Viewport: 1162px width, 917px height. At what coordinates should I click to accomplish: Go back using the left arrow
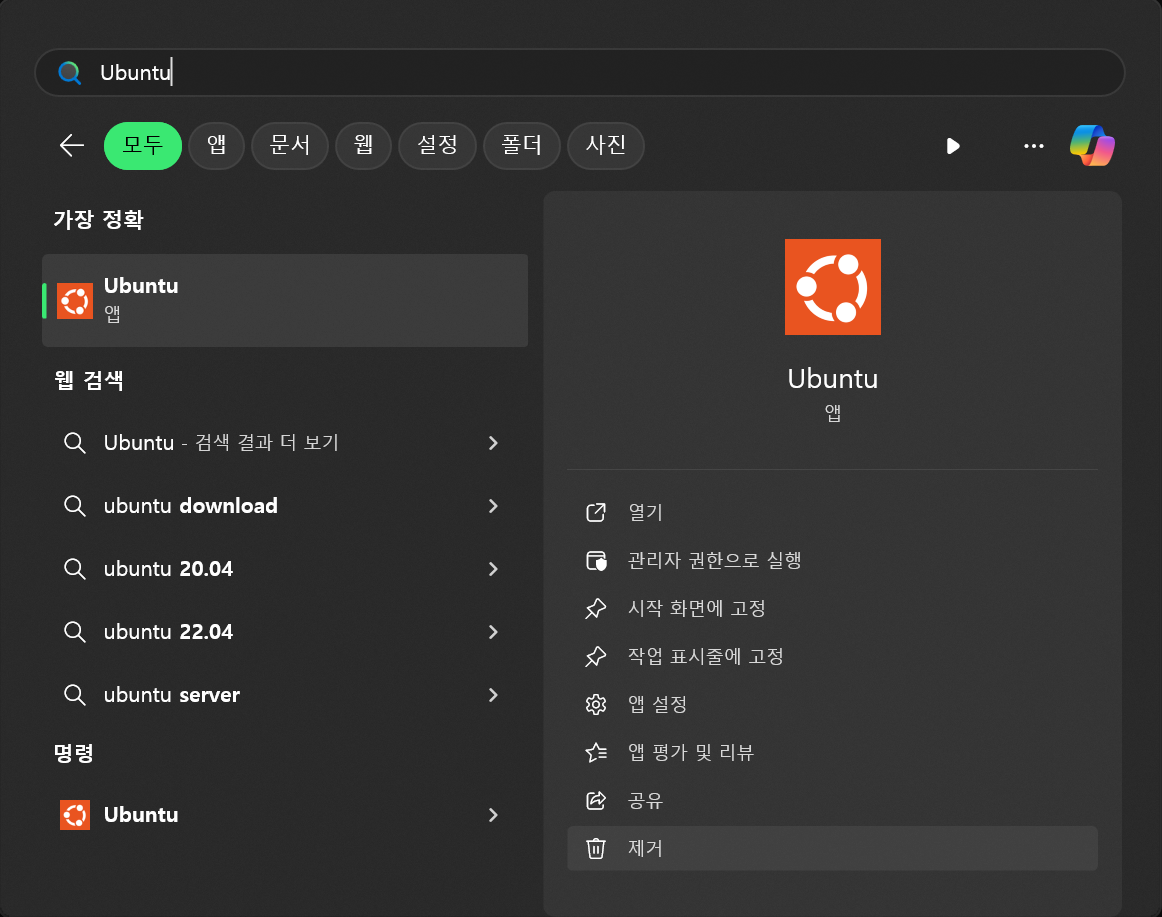(72, 145)
